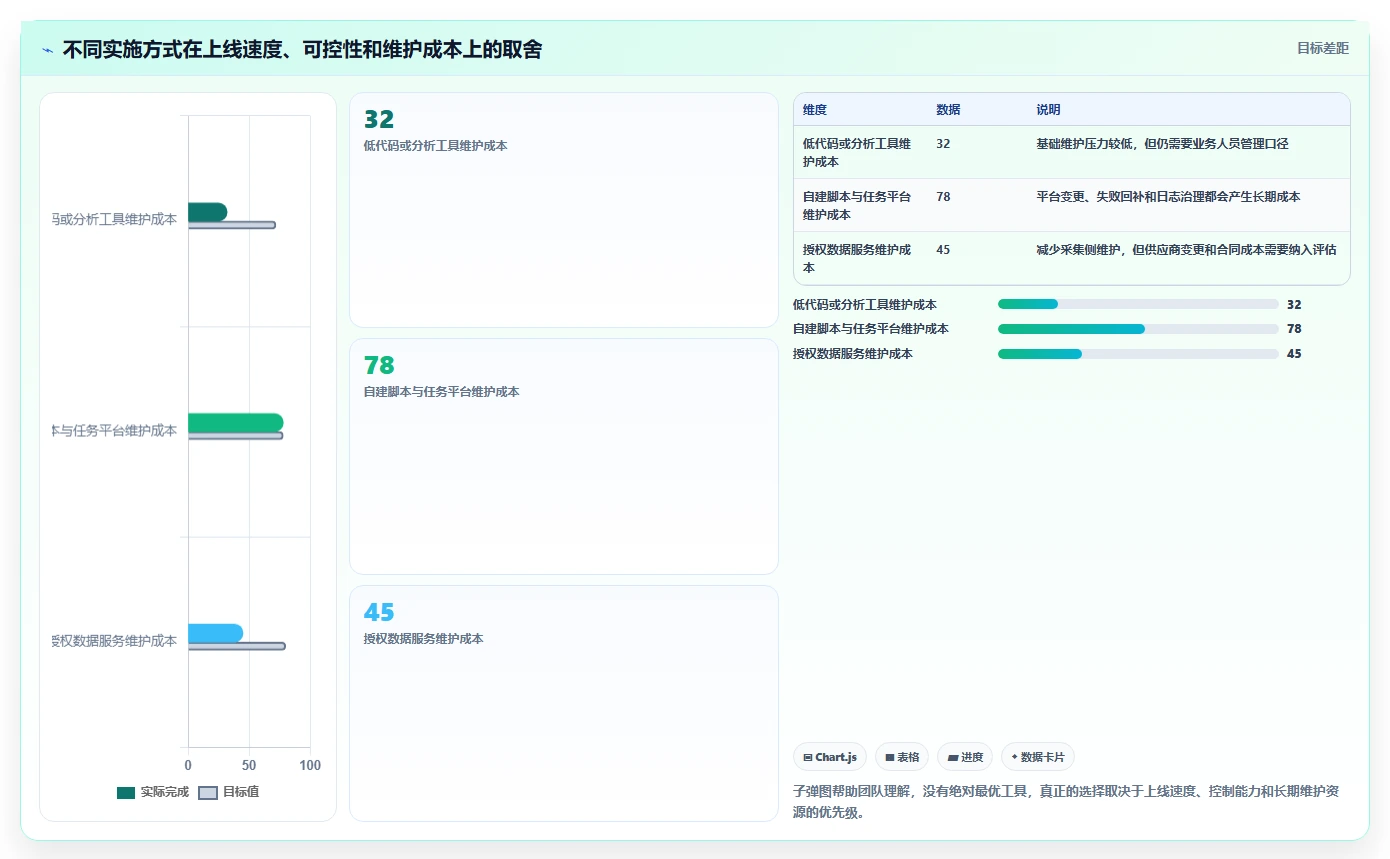Select the card showing value 78
The height and width of the screenshot is (859, 1390).
click(x=564, y=456)
